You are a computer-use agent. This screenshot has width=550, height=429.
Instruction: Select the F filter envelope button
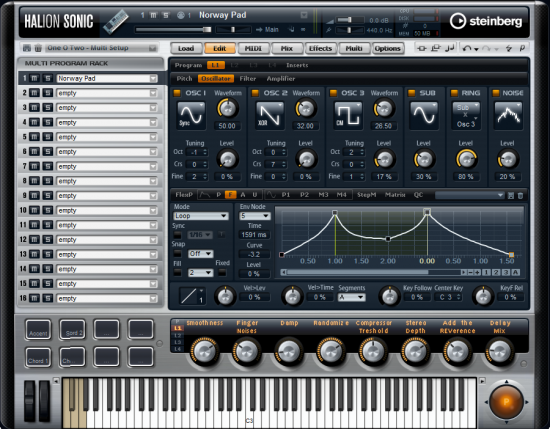click(x=230, y=195)
